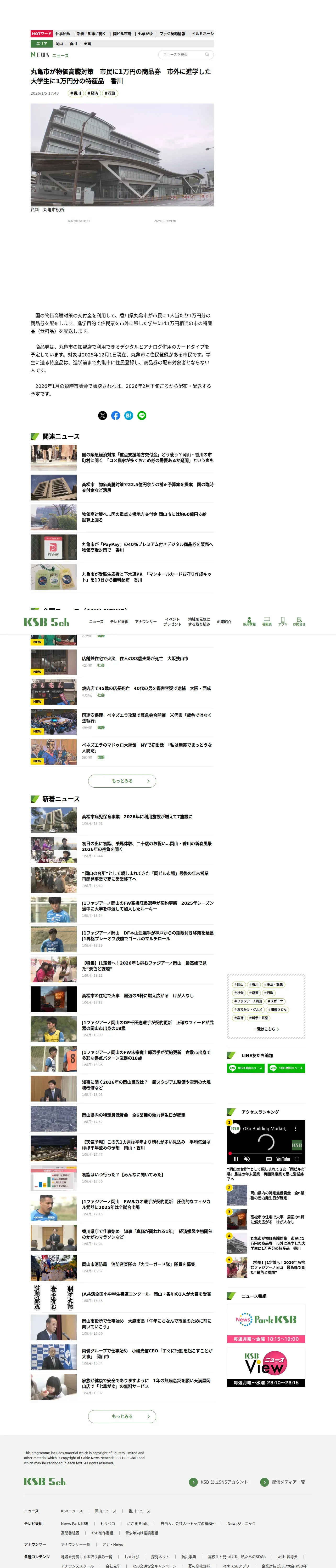The width and height of the screenshot is (336, 1568).
Task: Click footer link アナウンサー一覧
Action: click(76, 1544)
